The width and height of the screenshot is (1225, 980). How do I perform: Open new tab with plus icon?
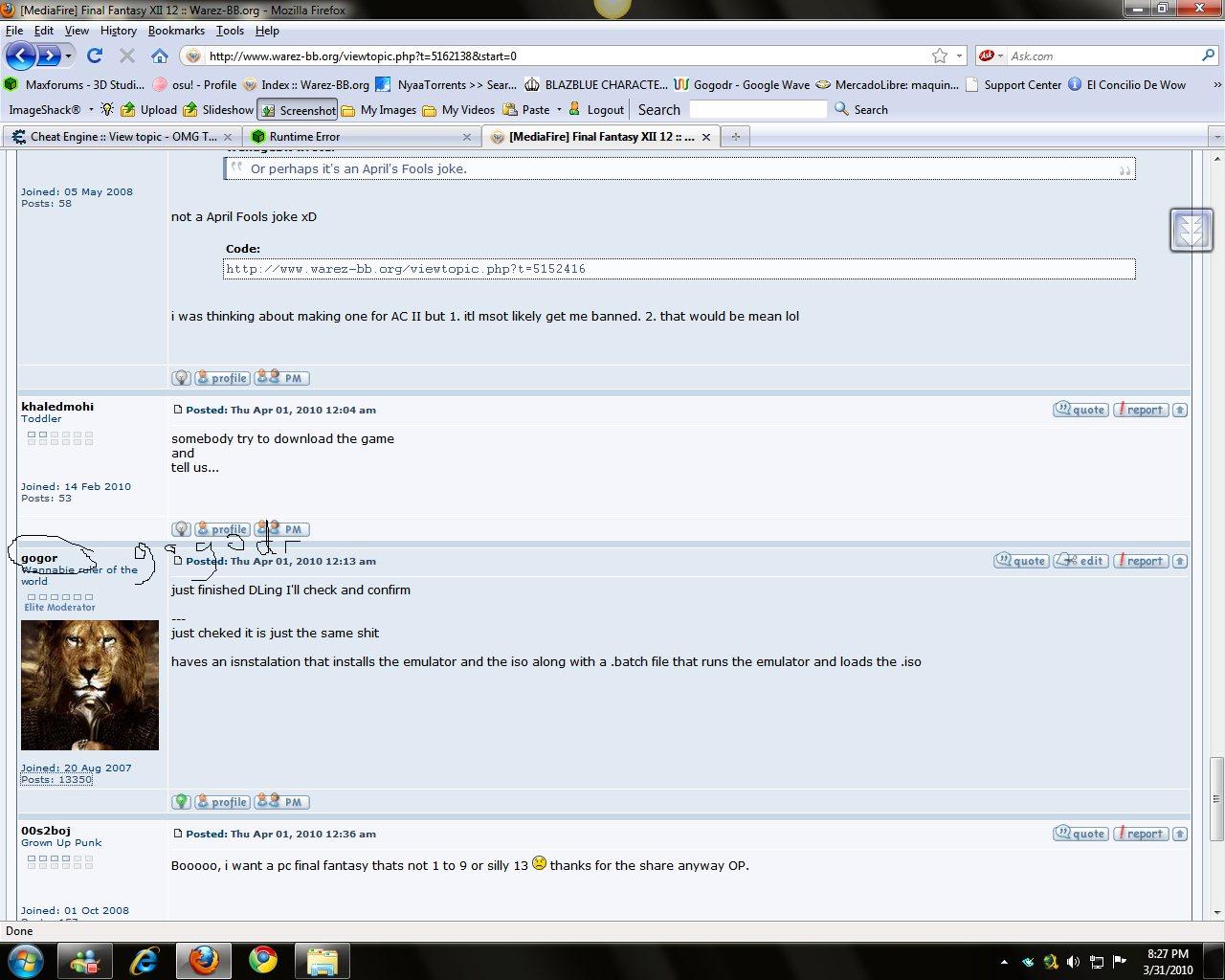coord(736,137)
